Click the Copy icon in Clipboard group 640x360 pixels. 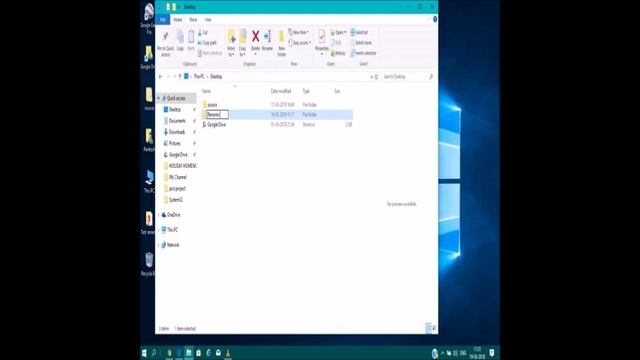click(x=180, y=37)
